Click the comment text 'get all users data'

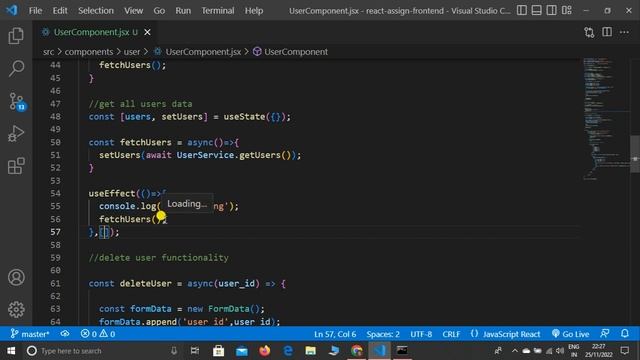click(x=145, y=104)
